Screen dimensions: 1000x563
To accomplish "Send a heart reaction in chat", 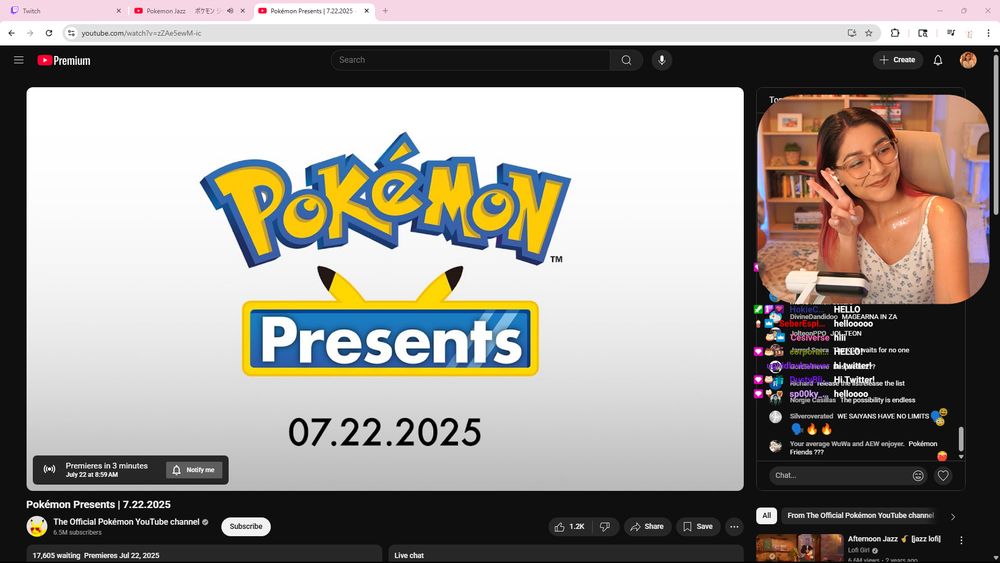I will click(x=943, y=475).
